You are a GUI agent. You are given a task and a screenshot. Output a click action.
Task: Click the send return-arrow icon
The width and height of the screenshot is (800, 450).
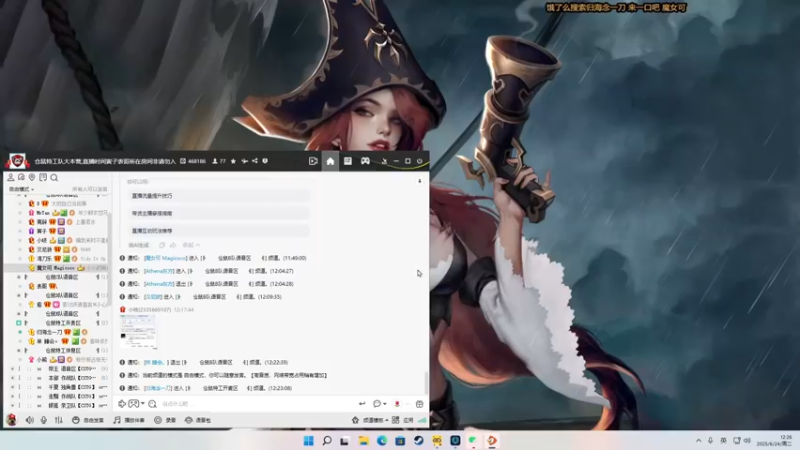pos(362,404)
